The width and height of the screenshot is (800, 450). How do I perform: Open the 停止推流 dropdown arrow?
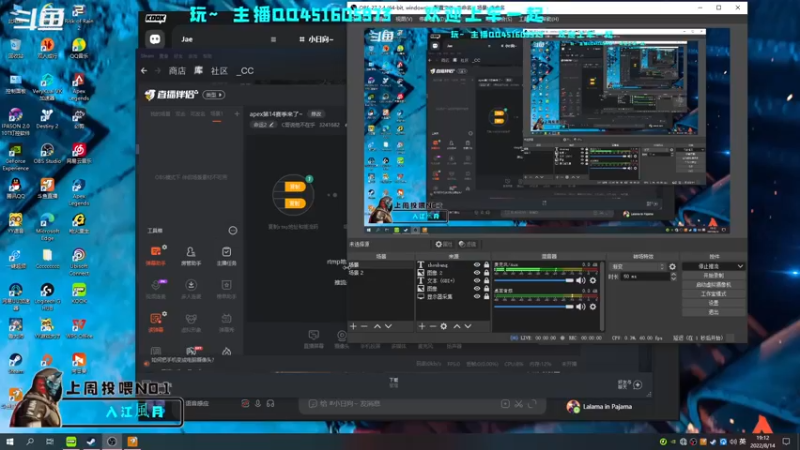740,266
